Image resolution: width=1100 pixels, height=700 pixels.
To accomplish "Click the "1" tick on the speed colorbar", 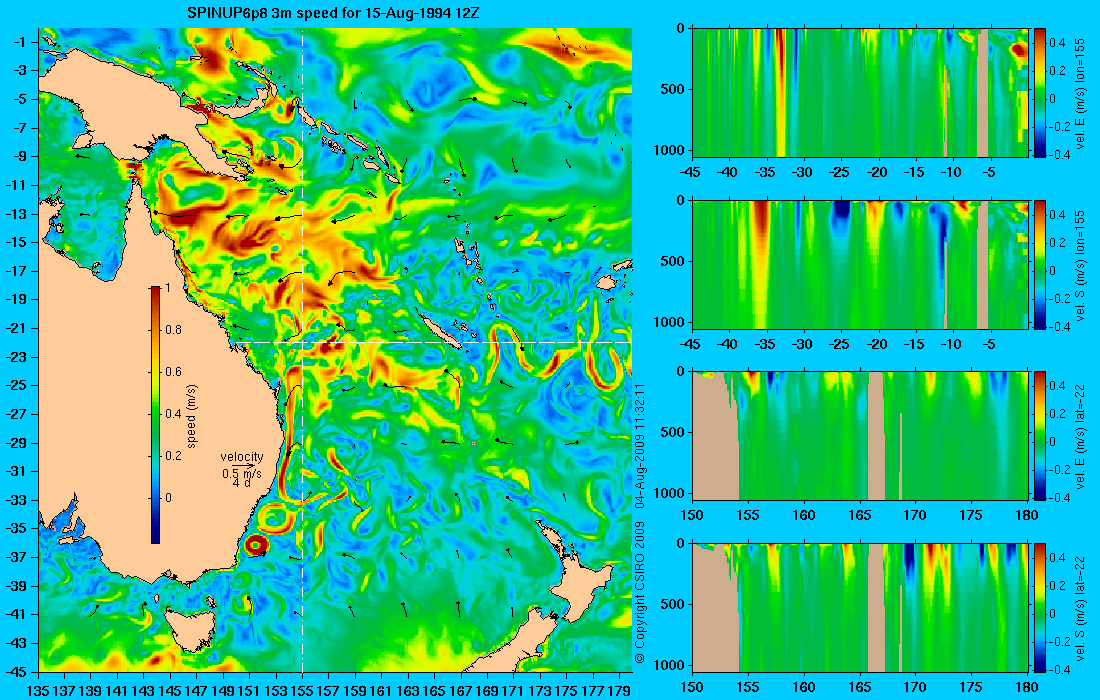I will (168, 288).
